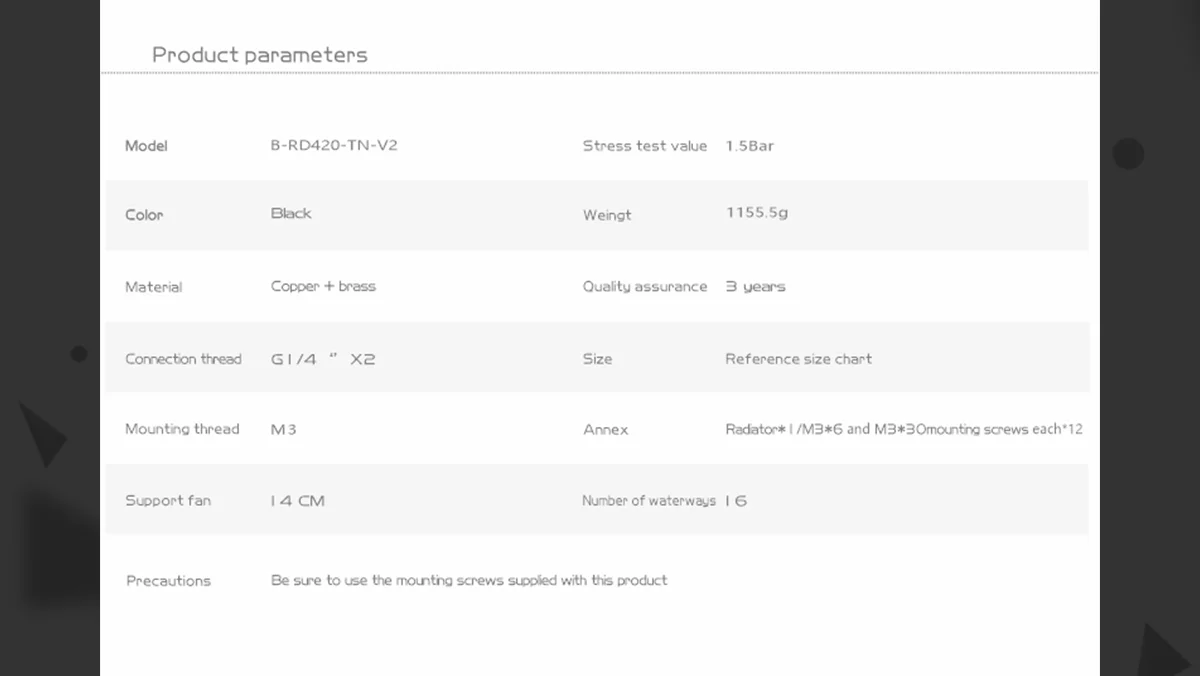The image size is (1200, 676).
Task: Click the Precautions label
Action: pyautogui.click(x=168, y=581)
